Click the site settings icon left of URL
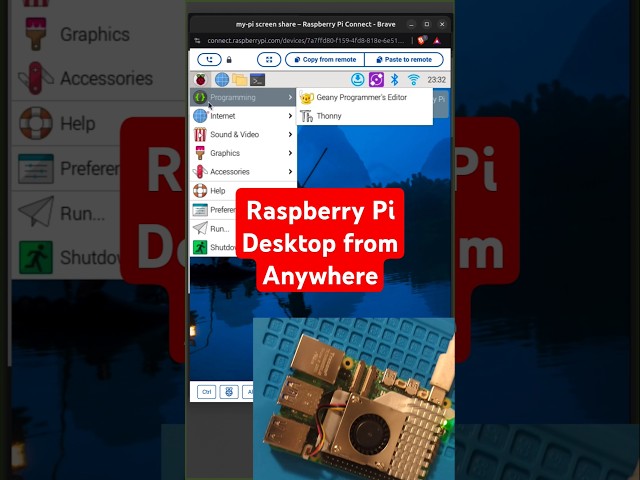This screenshot has width=640, height=480. [x=197, y=40]
